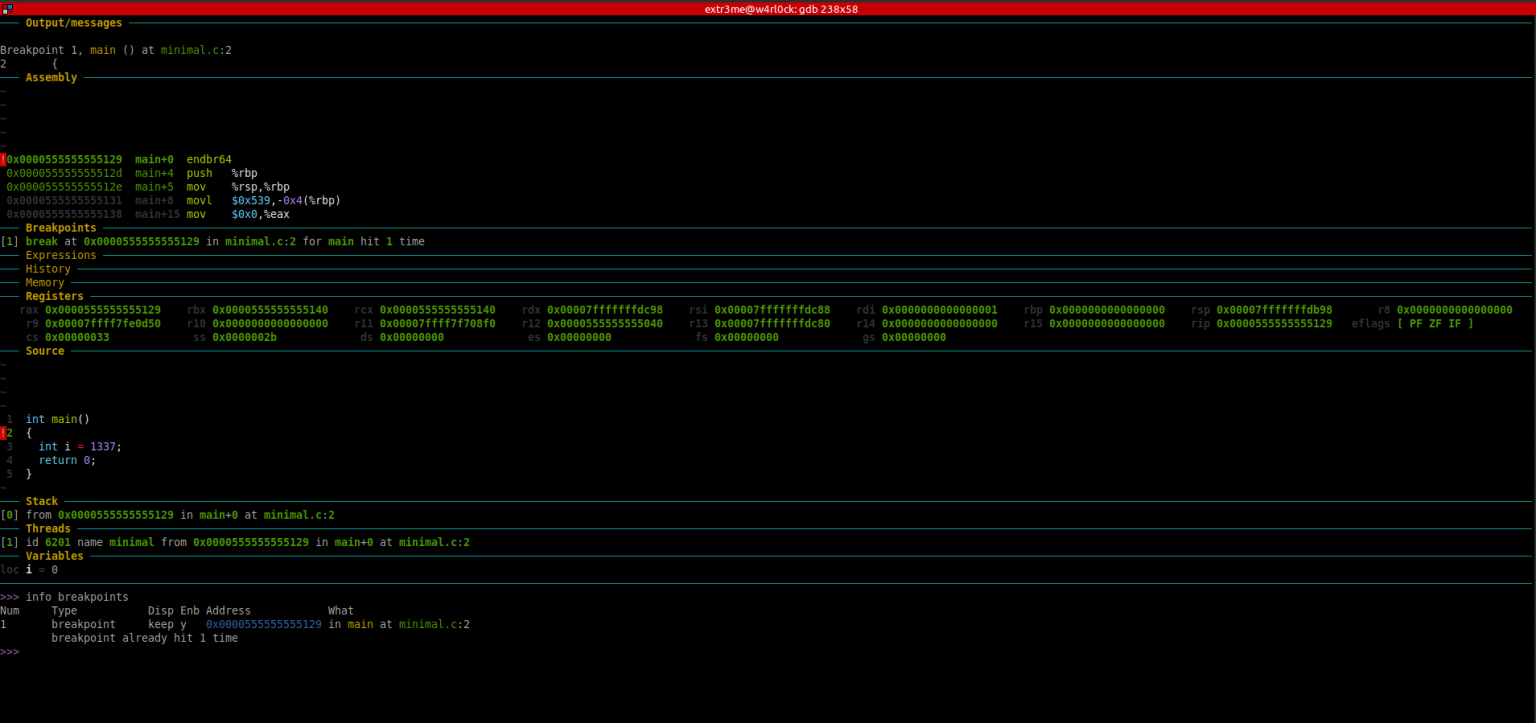Click the breakpoint marker beside address 0x0000555555555129
The image size is (1536, 723).
(3, 158)
